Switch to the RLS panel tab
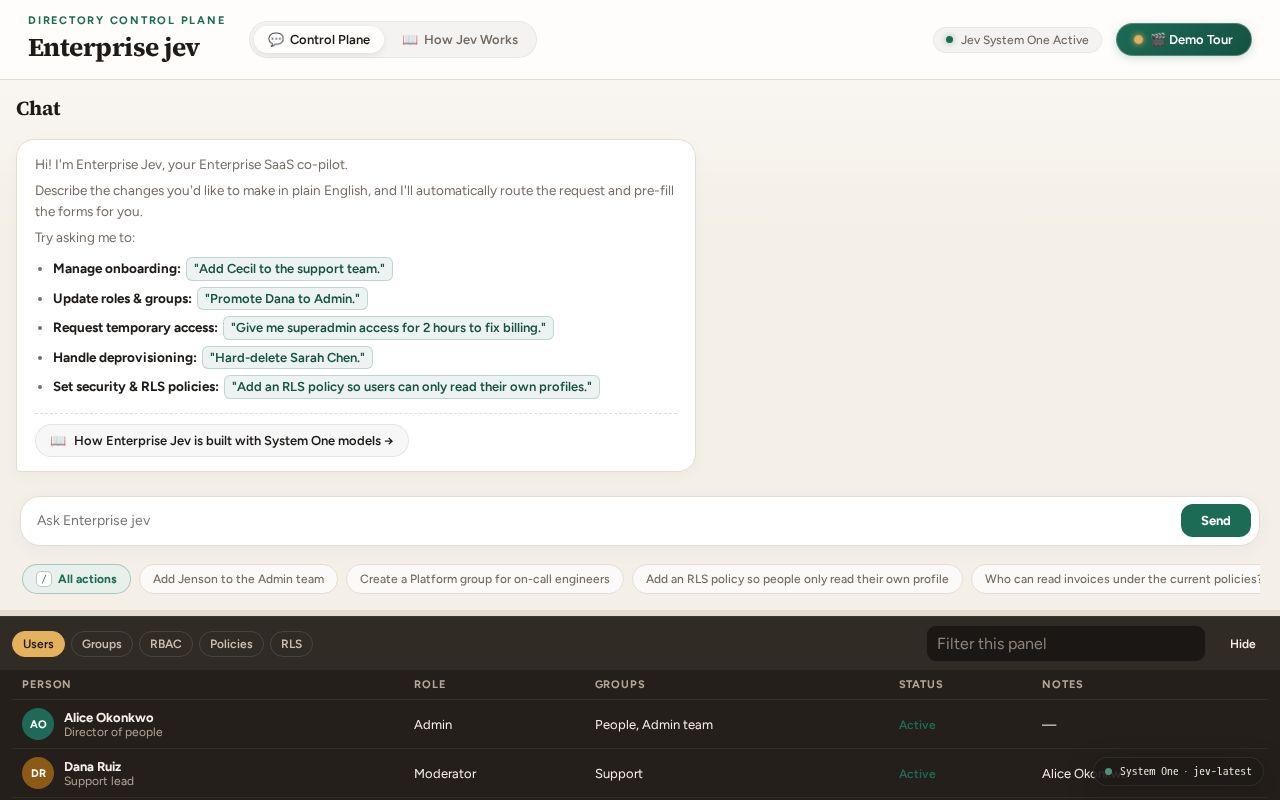 click(x=291, y=644)
